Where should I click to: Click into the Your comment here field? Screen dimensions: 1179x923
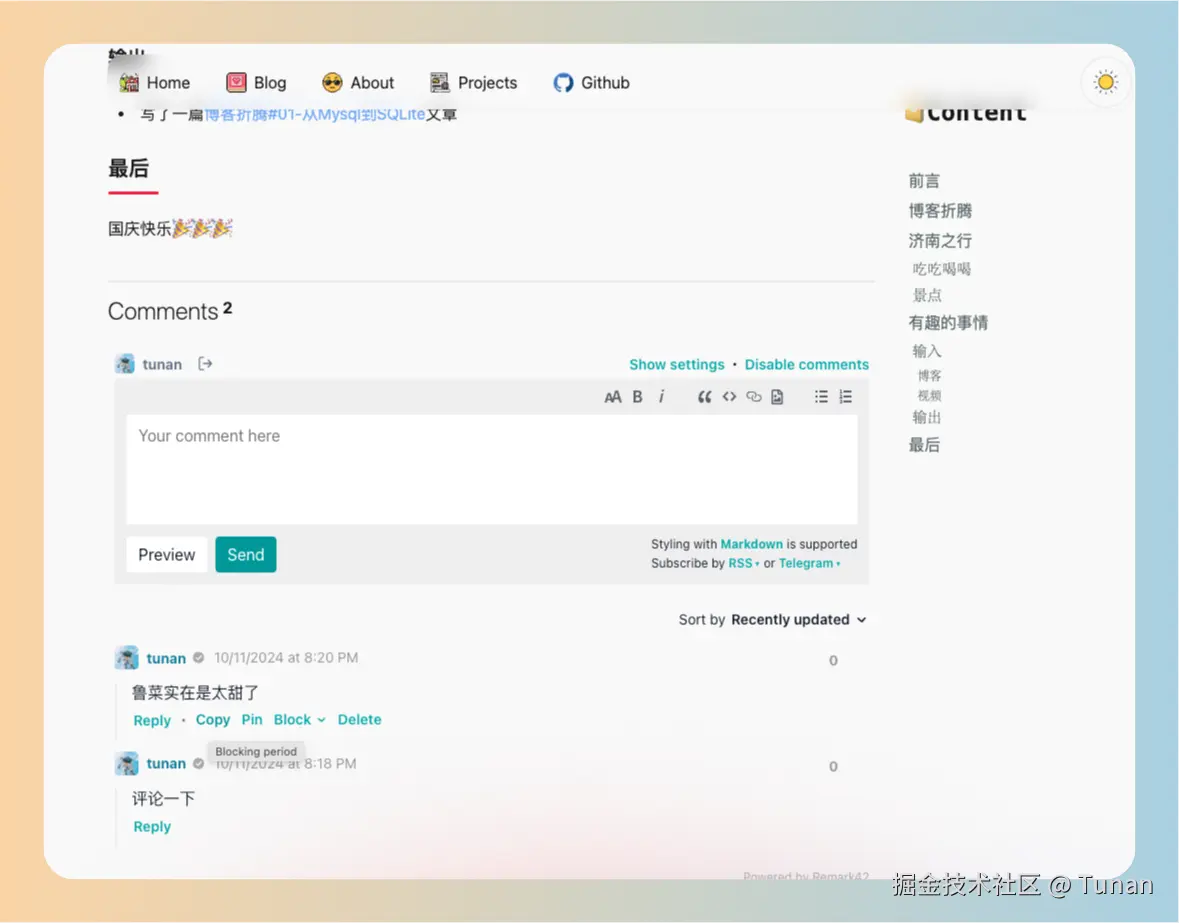[x=492, y=469]
